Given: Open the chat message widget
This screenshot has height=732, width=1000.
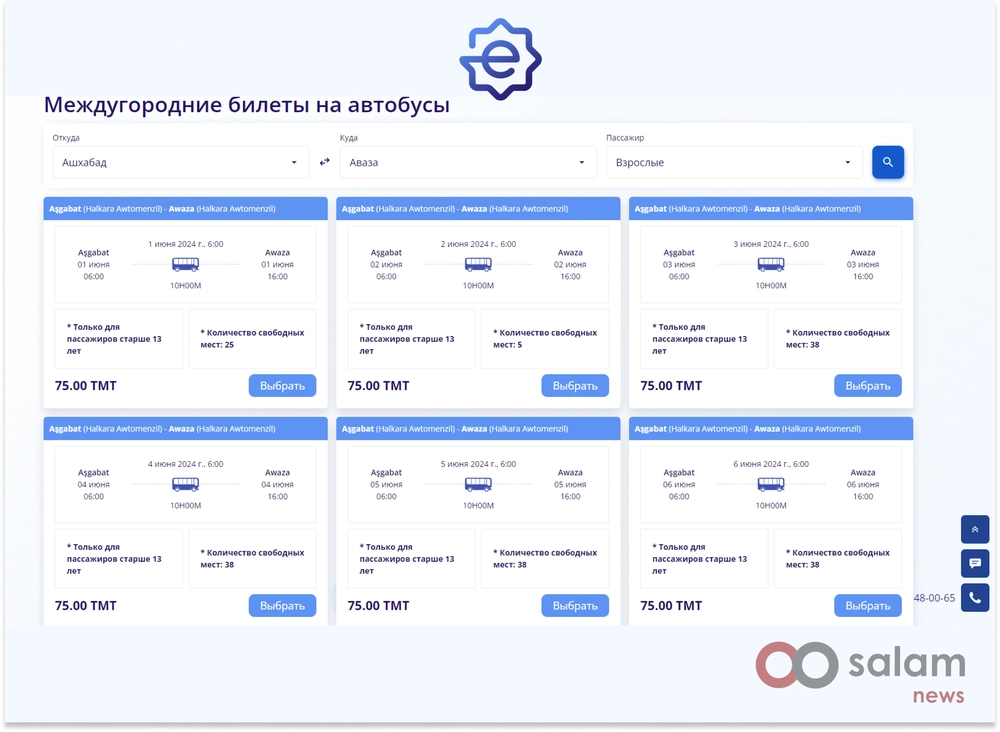Looking at the screenshot, I should [974, 564].
